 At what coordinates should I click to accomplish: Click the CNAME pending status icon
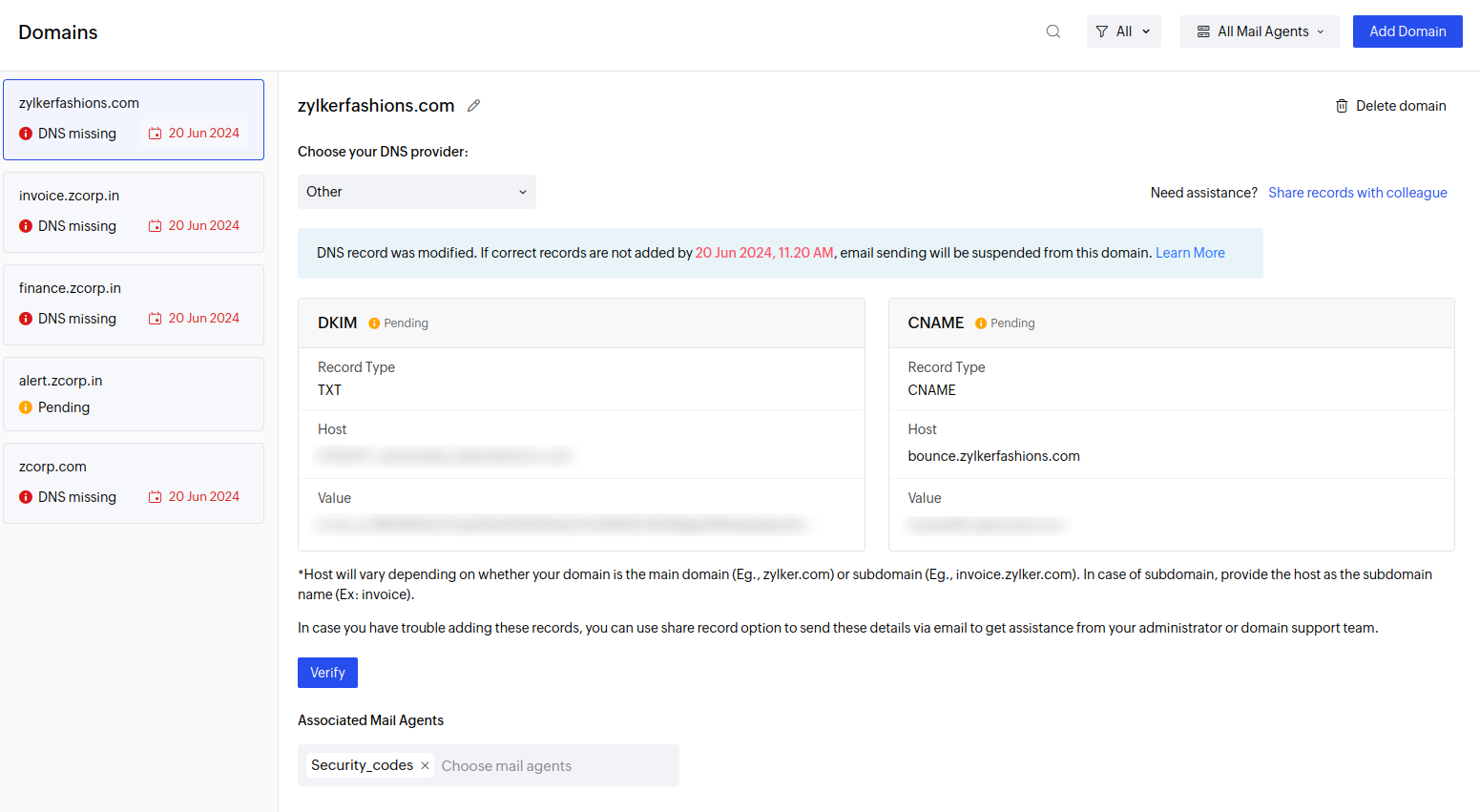coord(981,323)
